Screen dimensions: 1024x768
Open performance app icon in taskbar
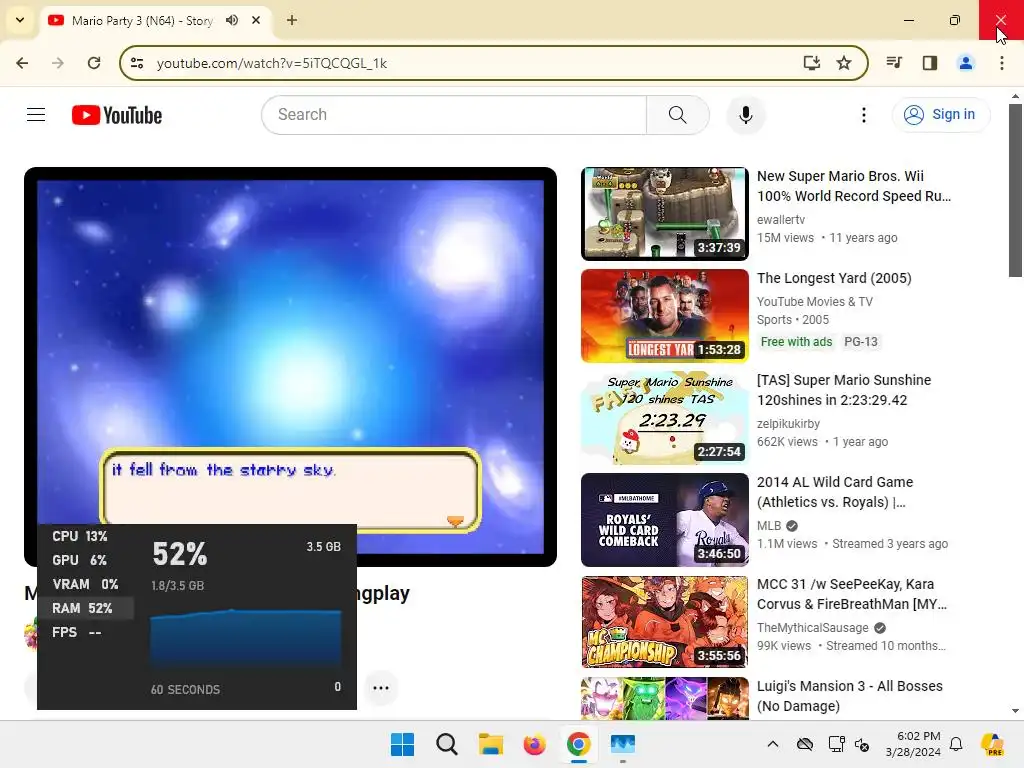click(622, 744)
